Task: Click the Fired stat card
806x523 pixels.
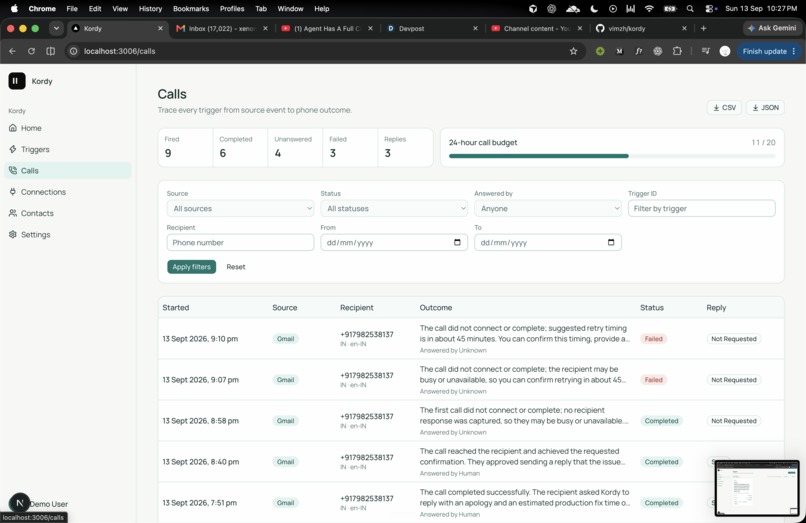Action: [x=185, y=147]
